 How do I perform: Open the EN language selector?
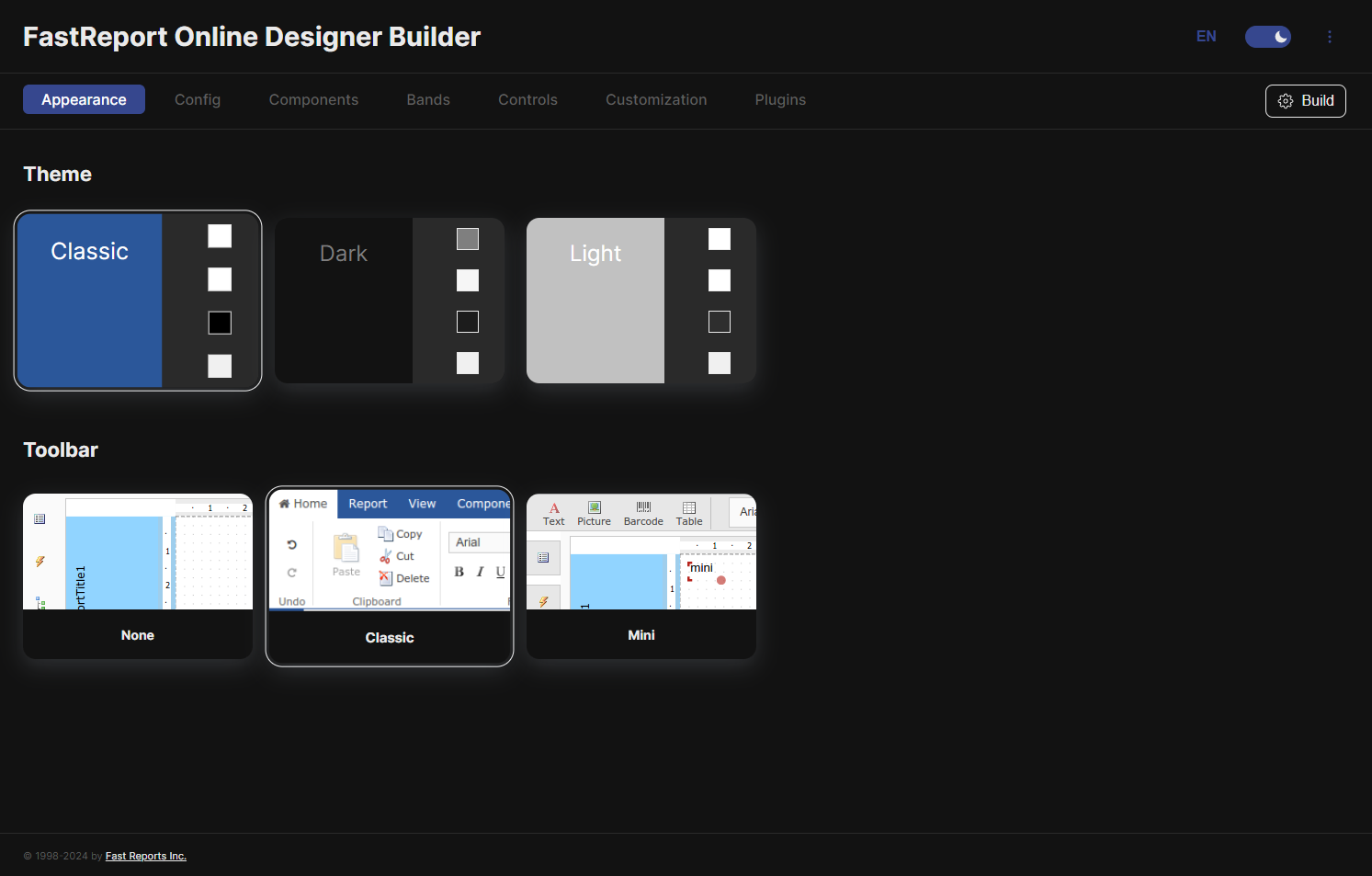[1206, 37]
